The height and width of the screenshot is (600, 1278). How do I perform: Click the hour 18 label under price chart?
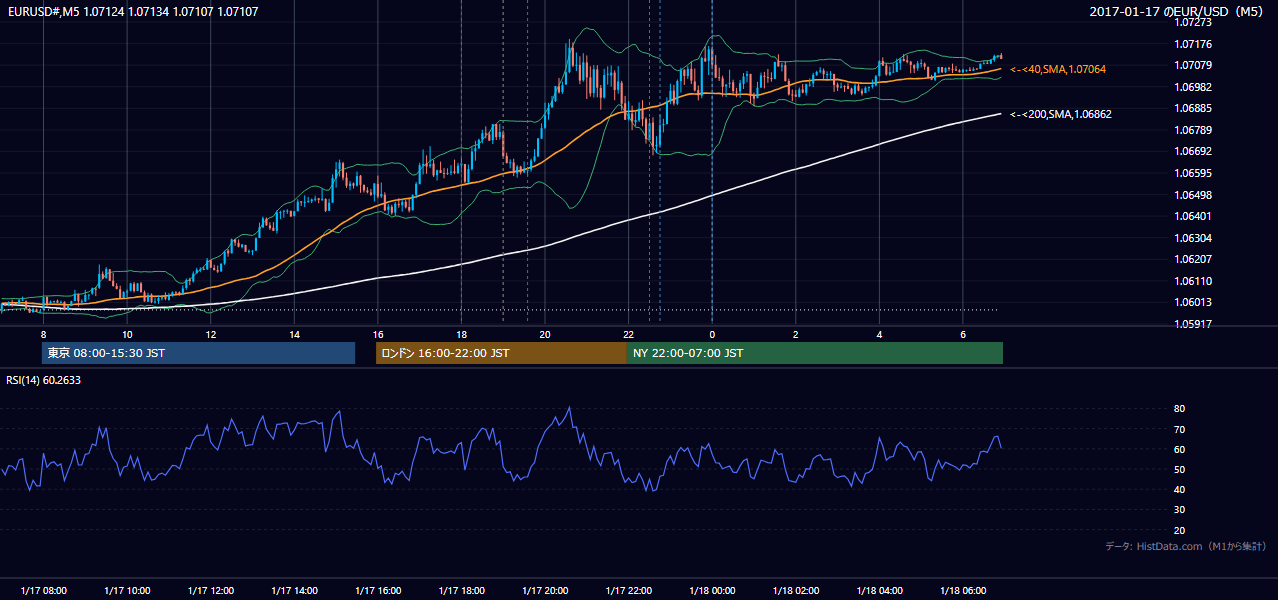point(461,334)
